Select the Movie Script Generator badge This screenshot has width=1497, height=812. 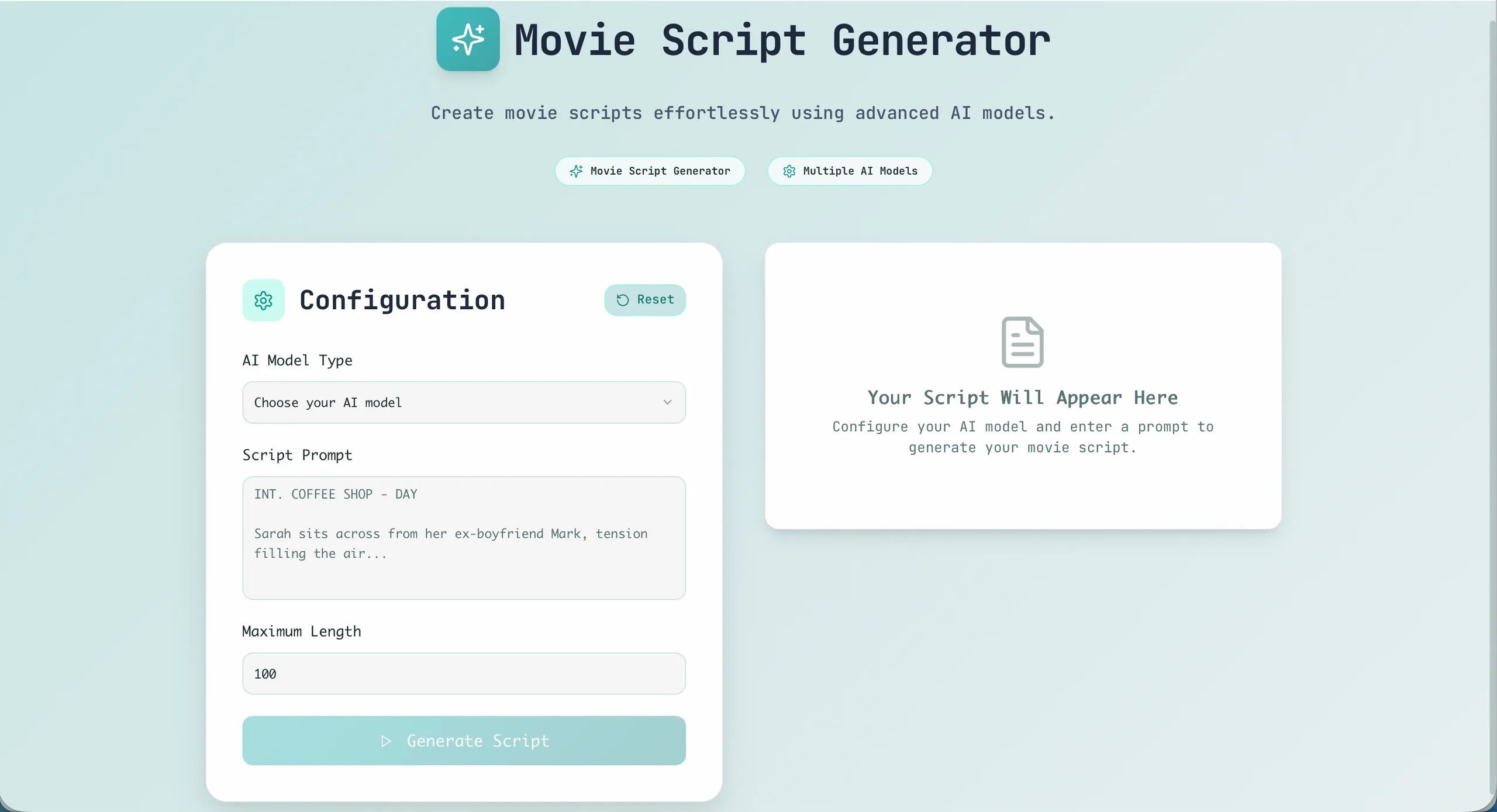[x=650, y=171]
